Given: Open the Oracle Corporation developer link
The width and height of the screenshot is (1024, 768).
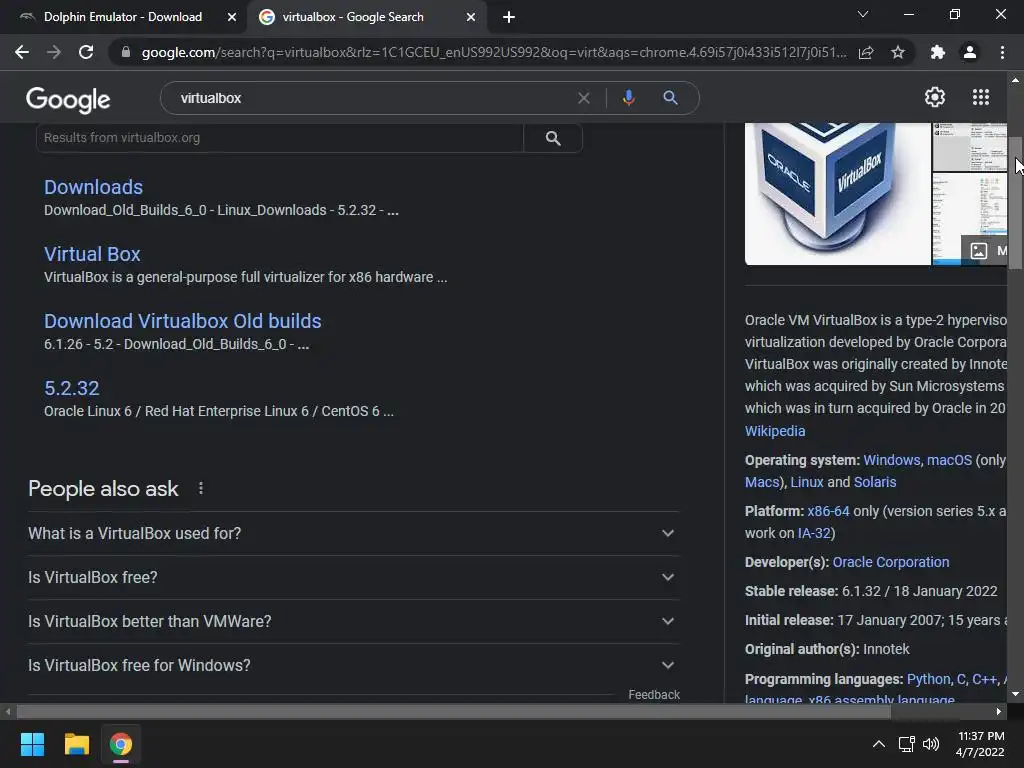Looking at the screenshot, I should pos(891,562).
